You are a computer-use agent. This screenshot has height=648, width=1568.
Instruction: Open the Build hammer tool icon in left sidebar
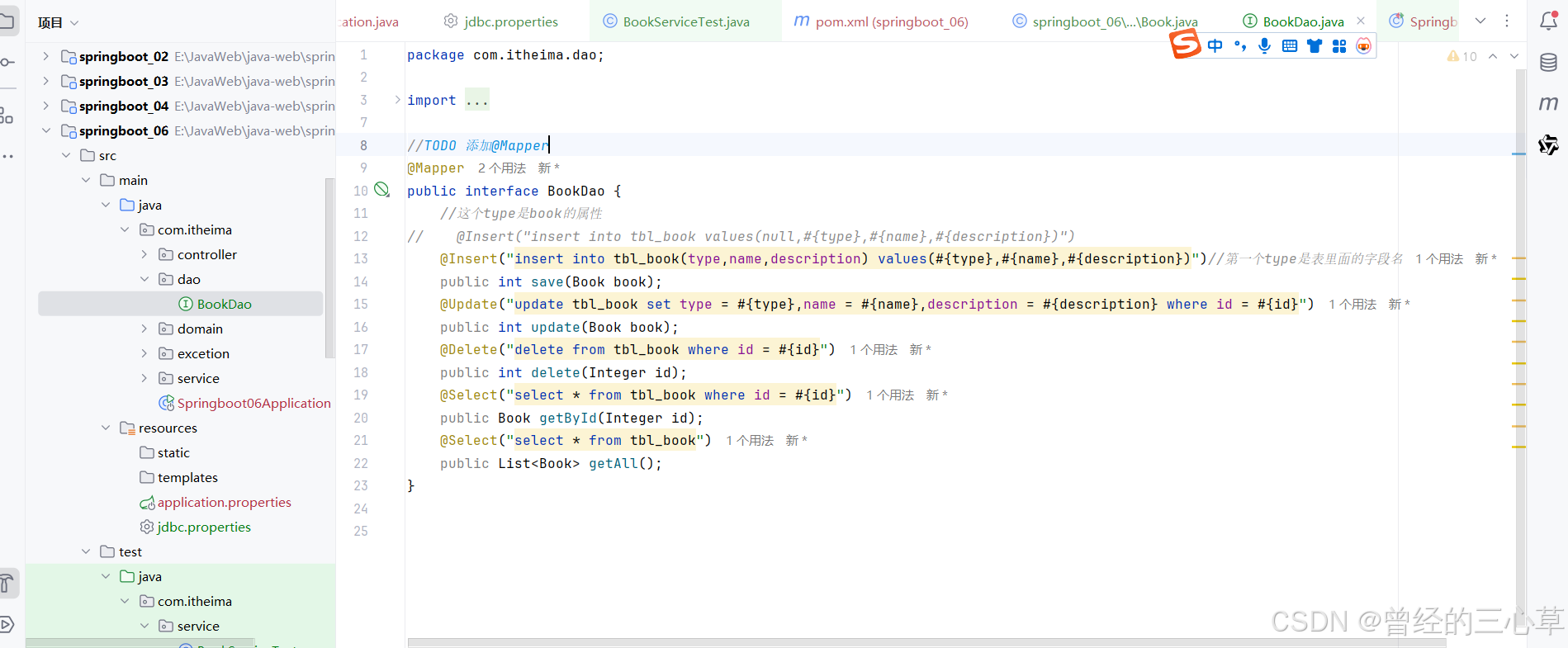pyautogui.click(x=7, y=584)
